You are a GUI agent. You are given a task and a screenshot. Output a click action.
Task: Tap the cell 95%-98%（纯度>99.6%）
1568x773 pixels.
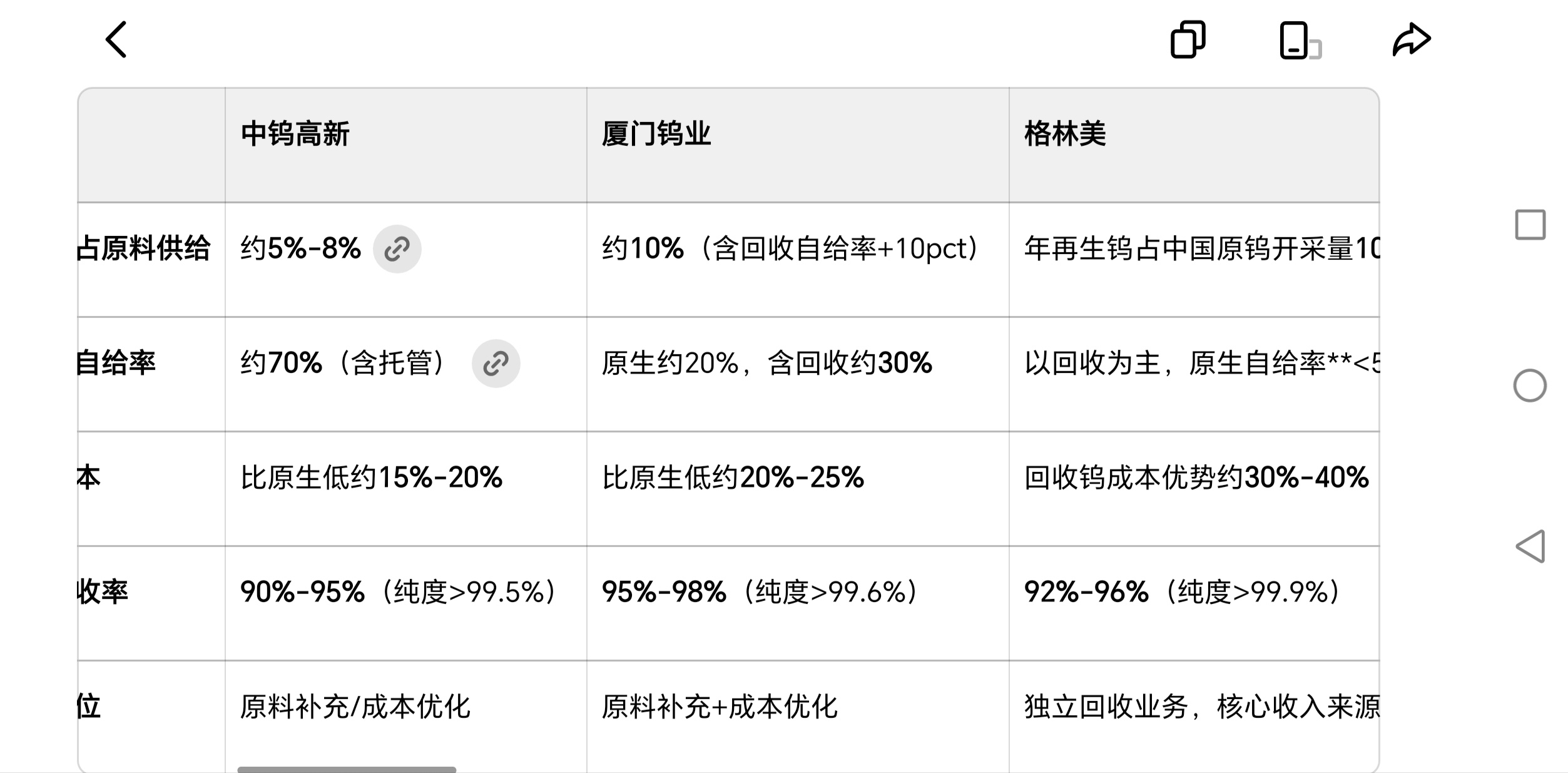[x=760, y=592]
